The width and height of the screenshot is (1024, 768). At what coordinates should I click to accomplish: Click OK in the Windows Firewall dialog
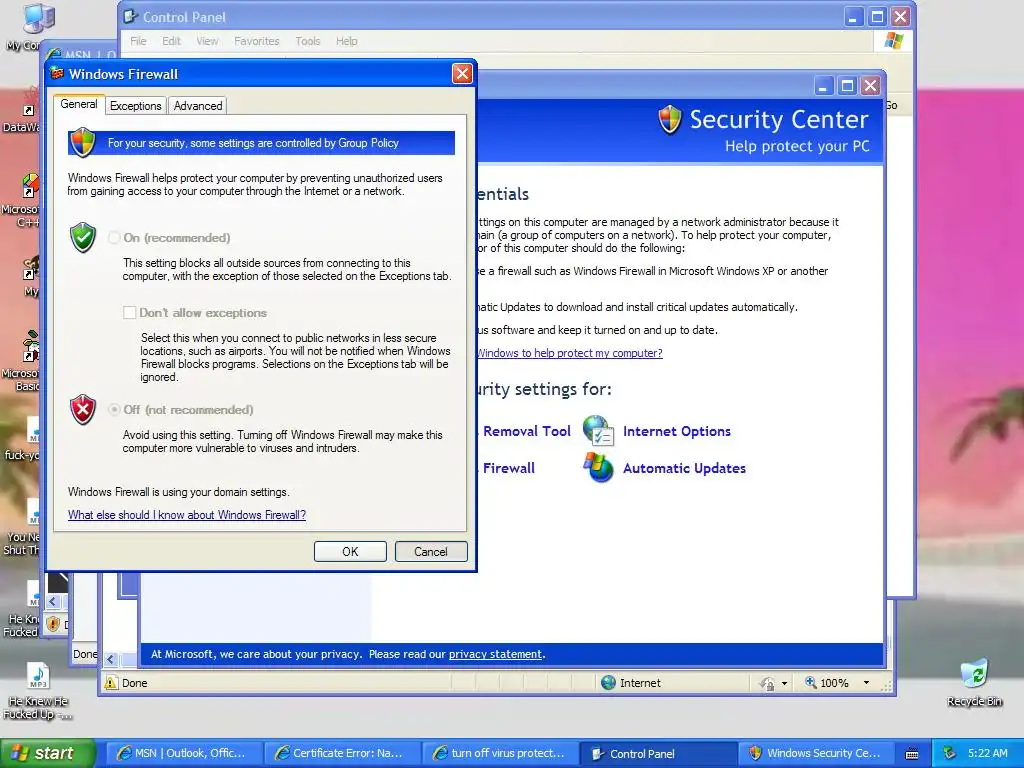click(350, 551)
